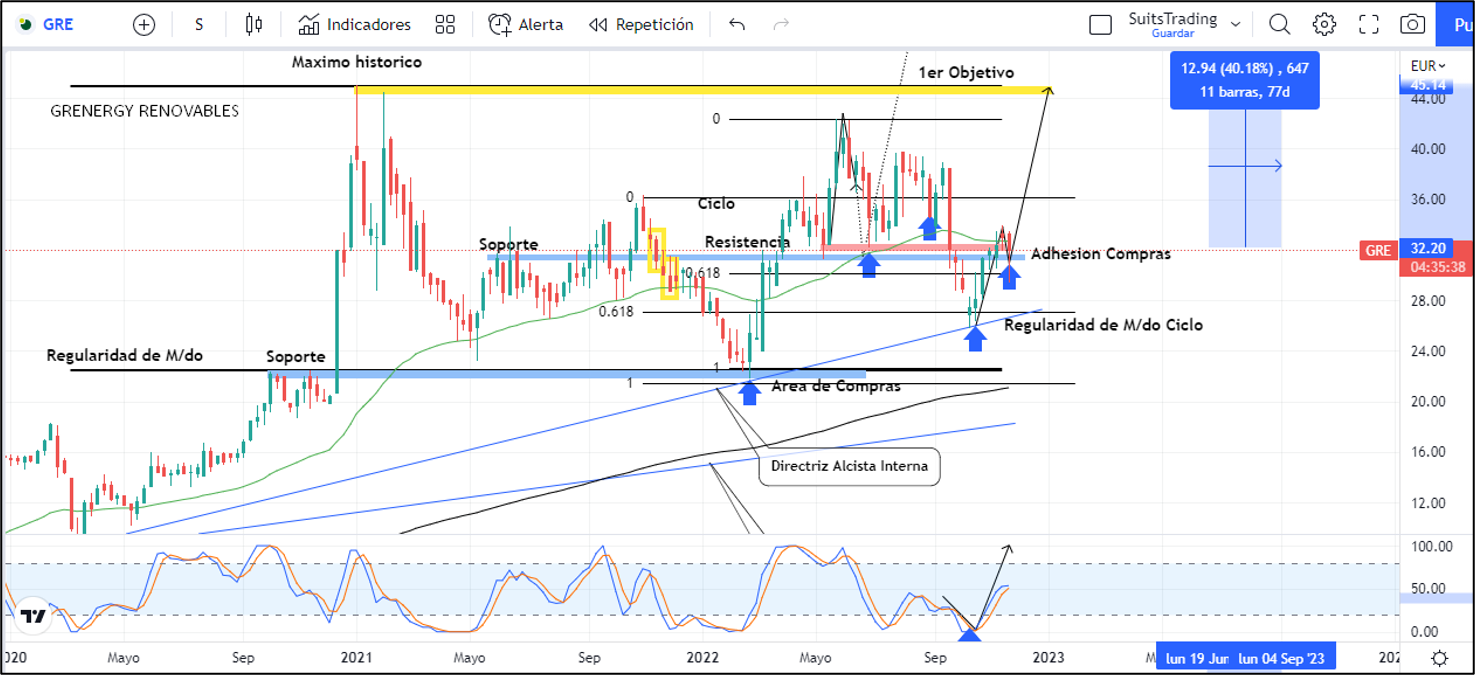1476x676 pixels.
Task: Open the price axis settings gear
Action: point(1439,658)
